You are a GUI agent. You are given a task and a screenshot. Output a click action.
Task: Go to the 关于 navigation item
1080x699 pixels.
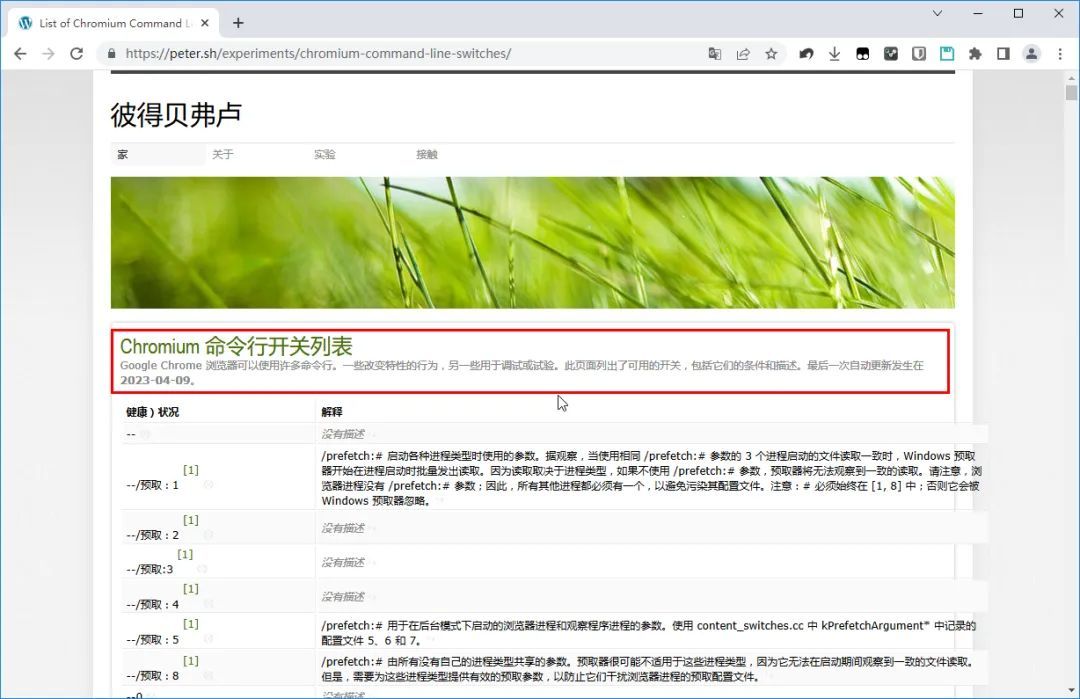tap(222, 155)
